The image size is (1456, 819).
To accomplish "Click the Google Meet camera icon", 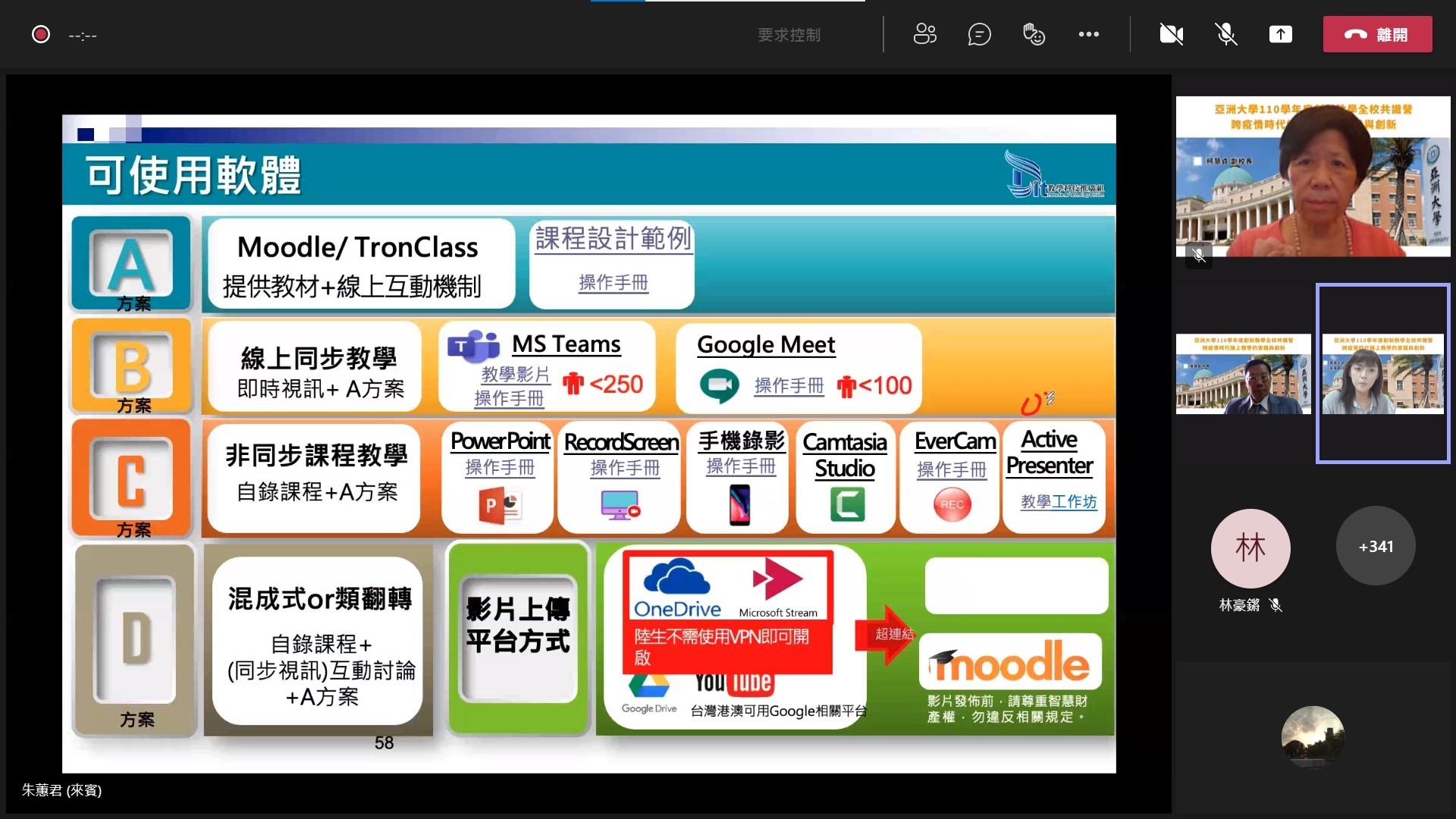I will pos(719,385).
